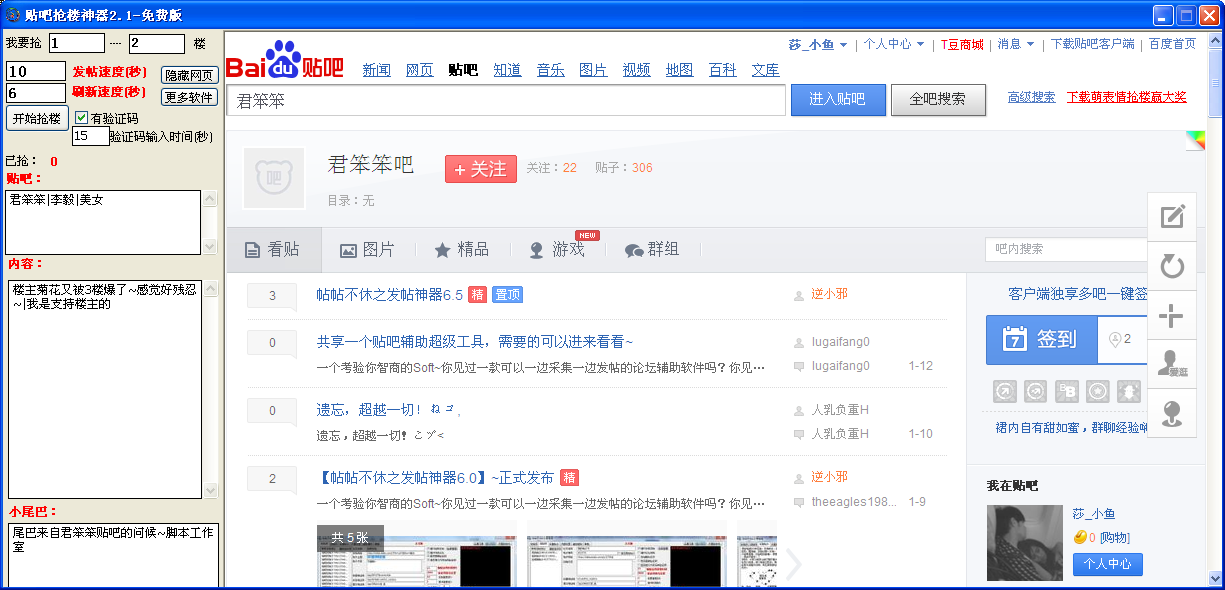Click second grey badge icon under 签到
This screenshot has height=590, width=1225.
pyautogui.click(x=1036, y=391)
